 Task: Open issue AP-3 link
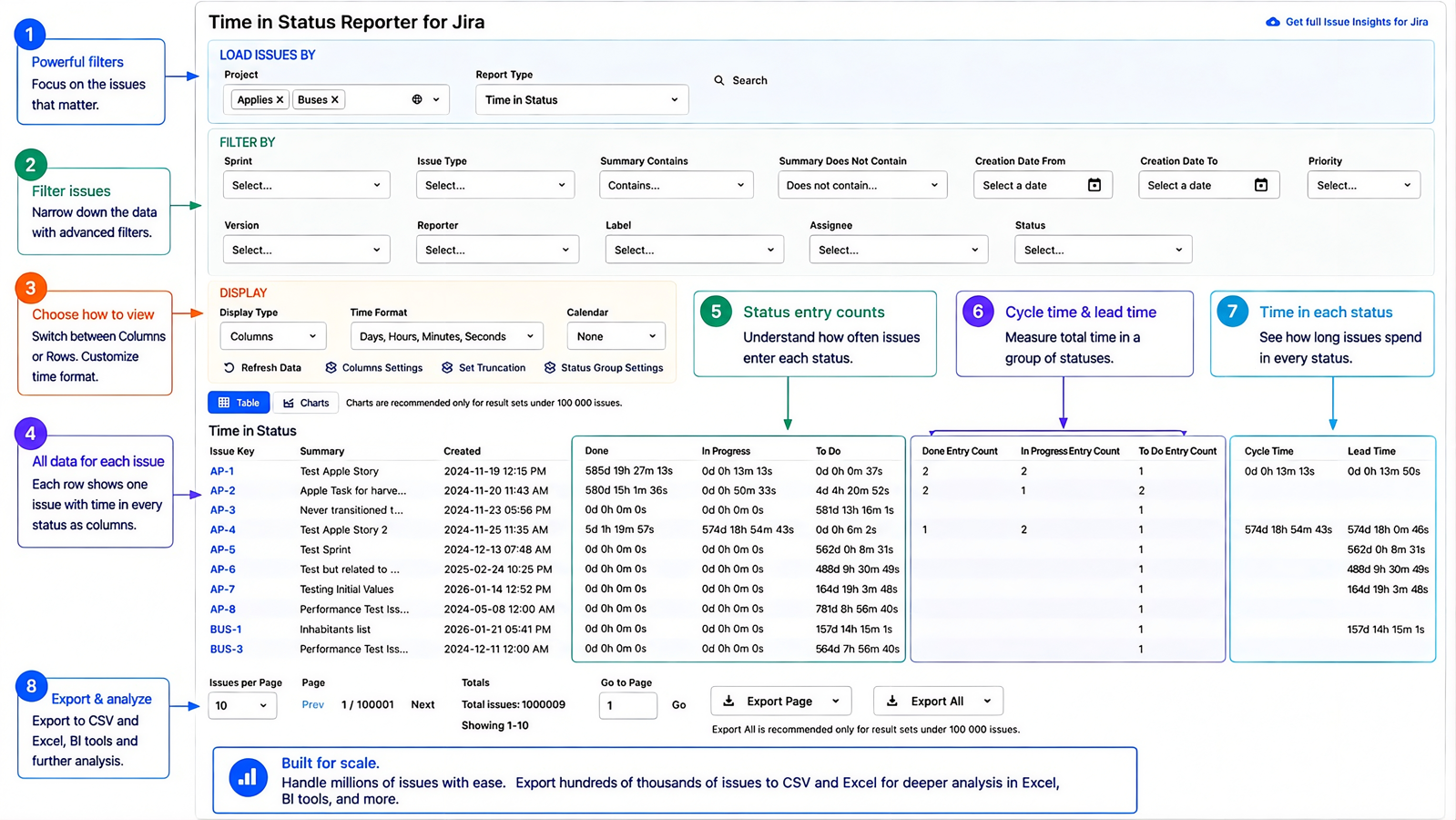222,510
